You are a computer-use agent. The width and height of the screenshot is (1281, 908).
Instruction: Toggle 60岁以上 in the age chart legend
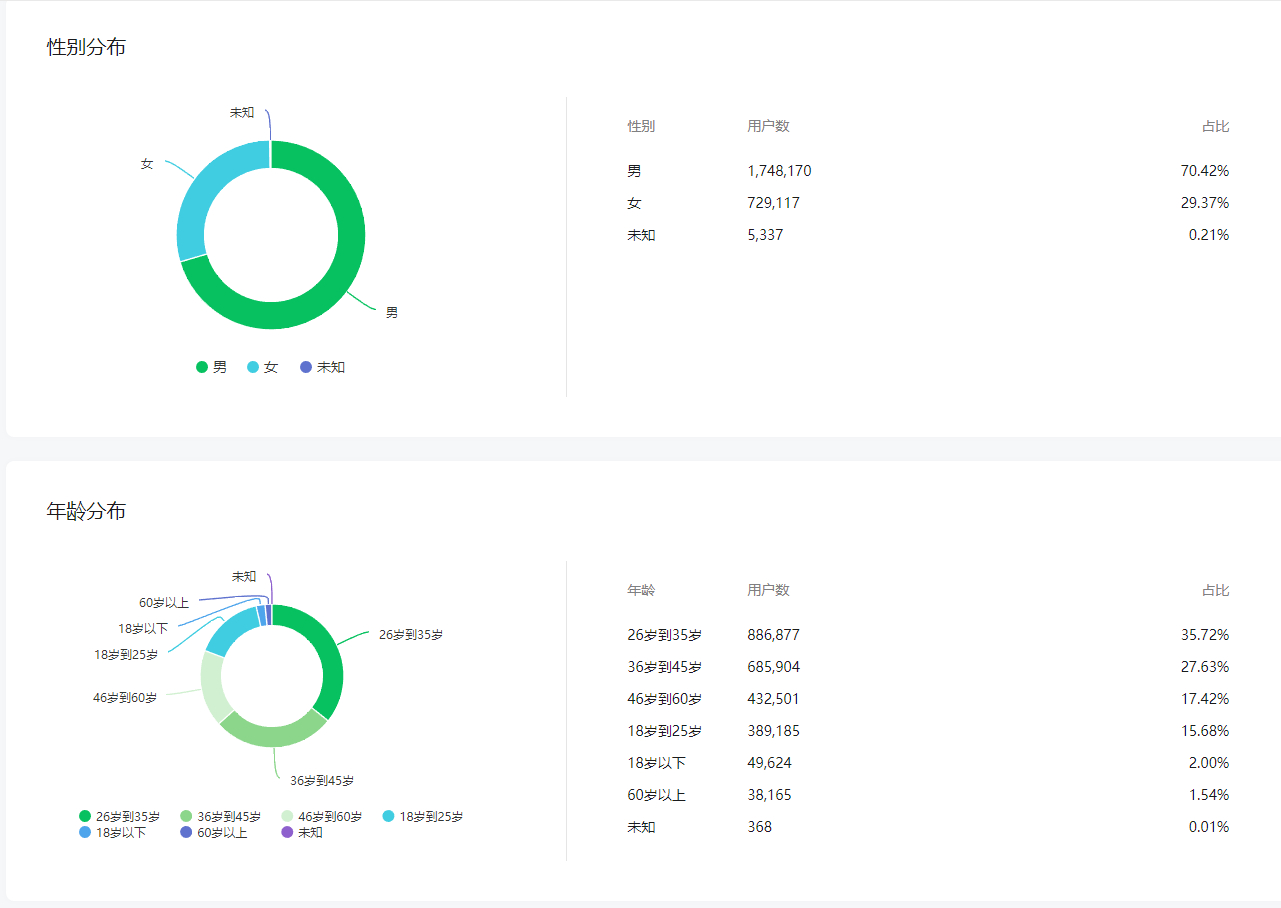pos(214,832)
